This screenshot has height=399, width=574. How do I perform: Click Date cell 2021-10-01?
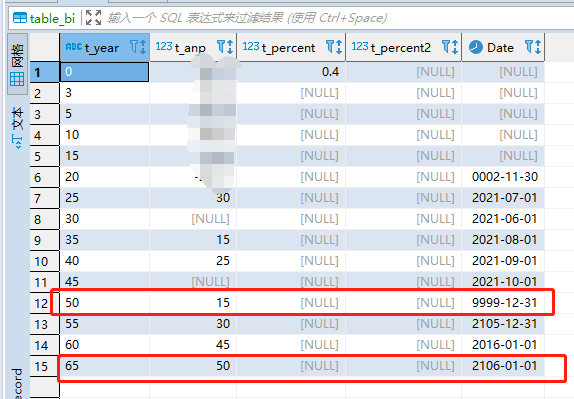tap(504, 282)
